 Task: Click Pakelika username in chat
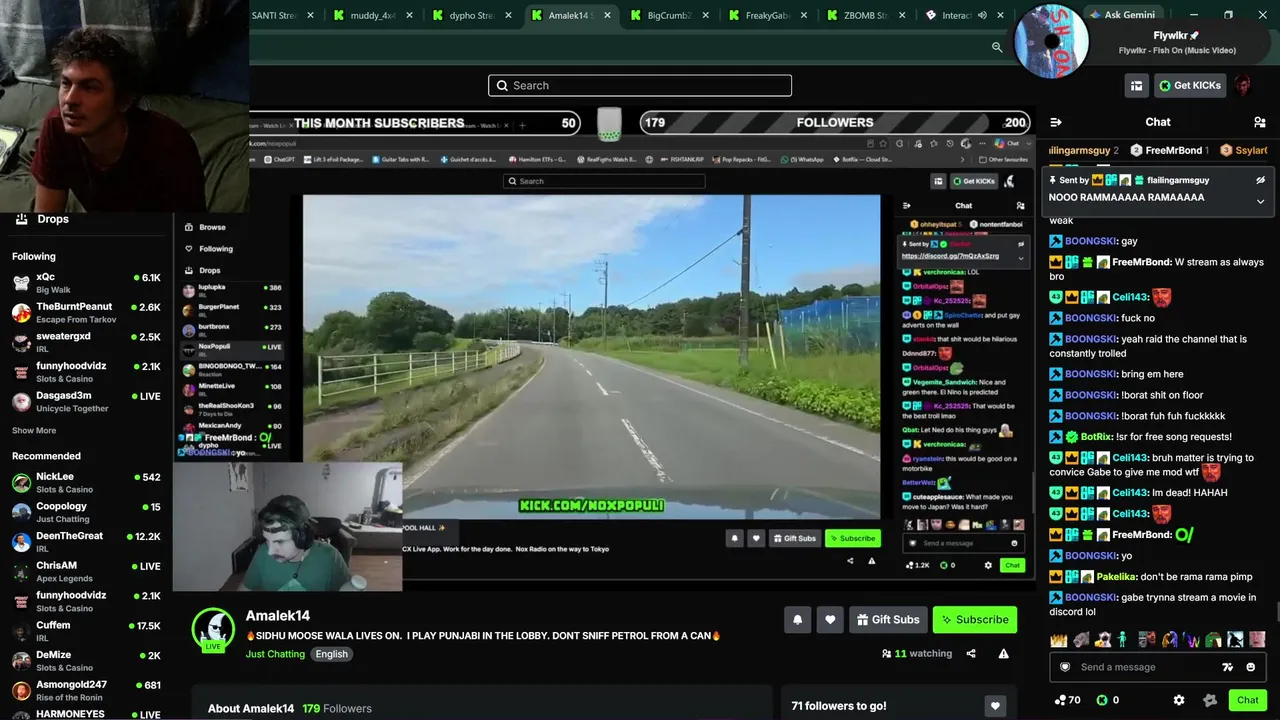tap(1115, 577)
